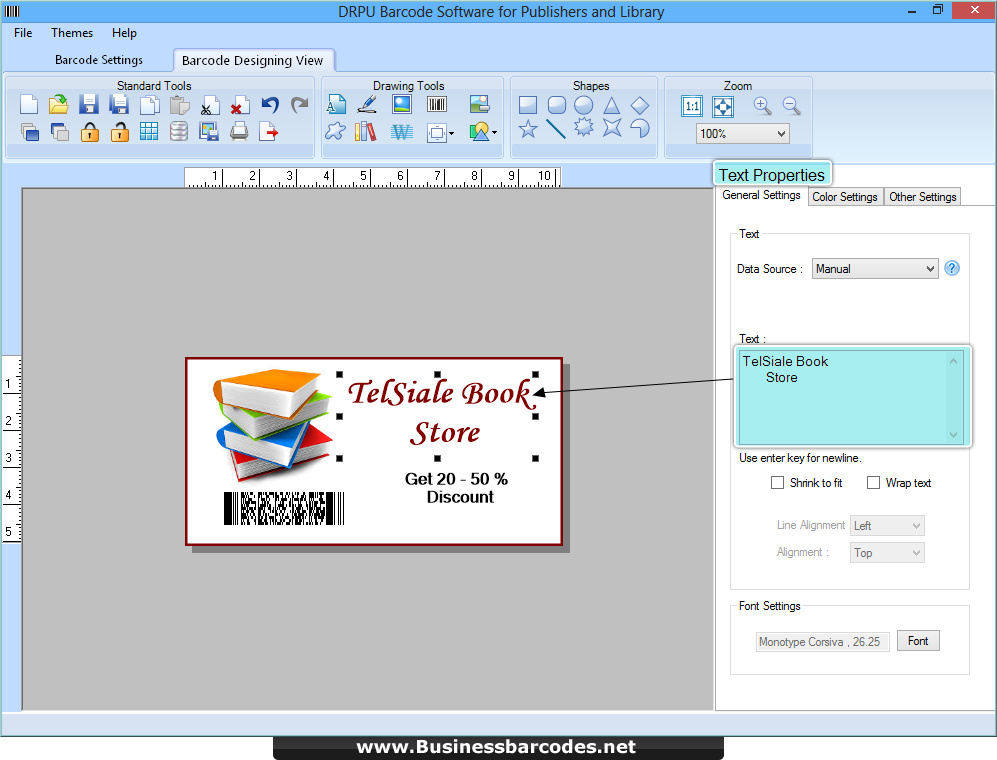Click the Cut scissors icon
The width and height of the screenshot is (997, 760).
pyautogui.click(x=209, y=103)
